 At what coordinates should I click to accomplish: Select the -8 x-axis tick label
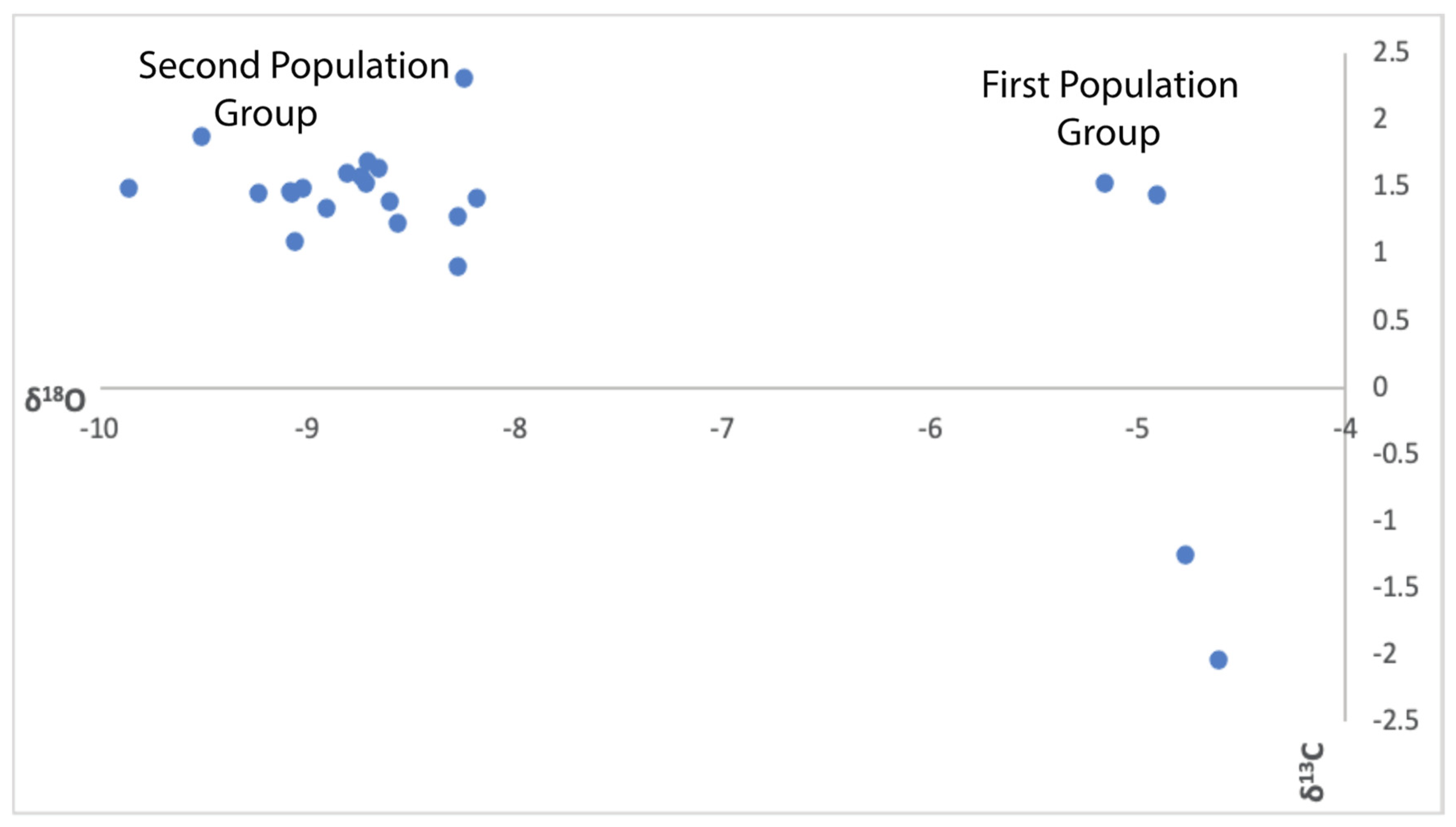point(514,429)
